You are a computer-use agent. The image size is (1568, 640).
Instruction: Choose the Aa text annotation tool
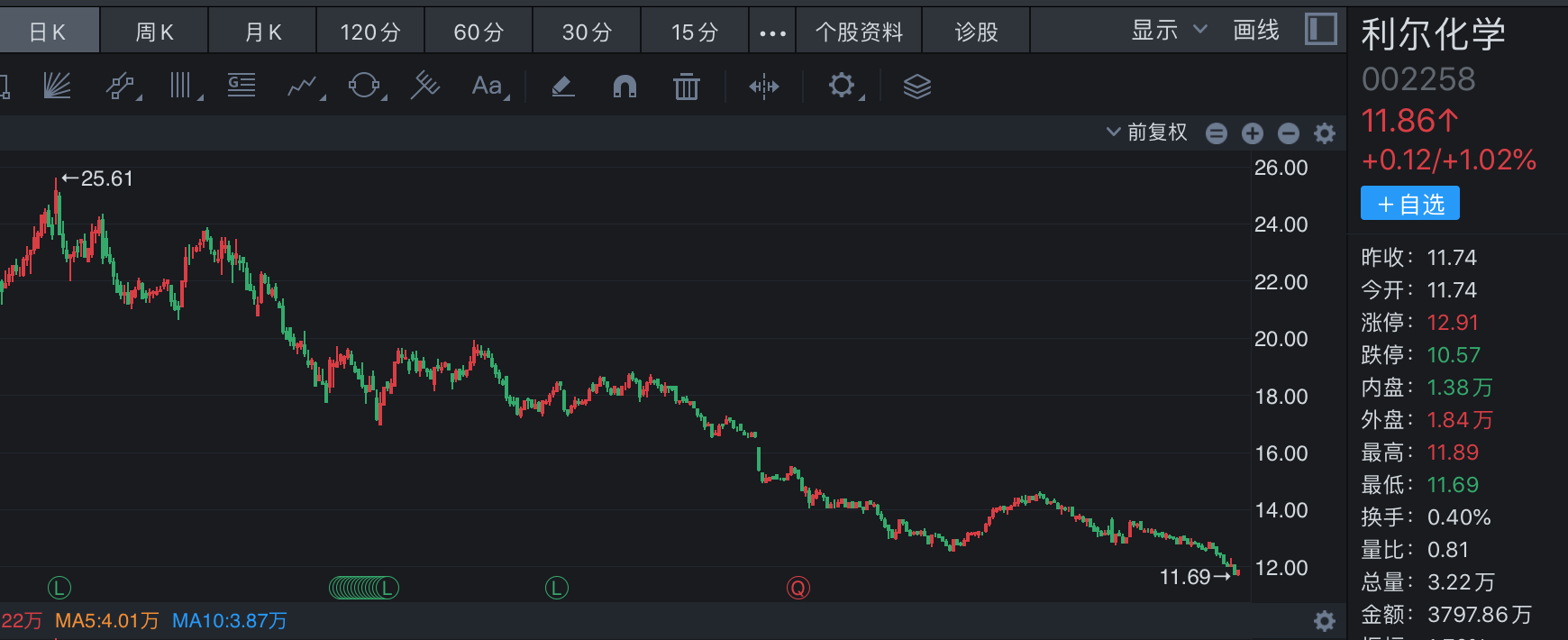(x=488, y=87)
